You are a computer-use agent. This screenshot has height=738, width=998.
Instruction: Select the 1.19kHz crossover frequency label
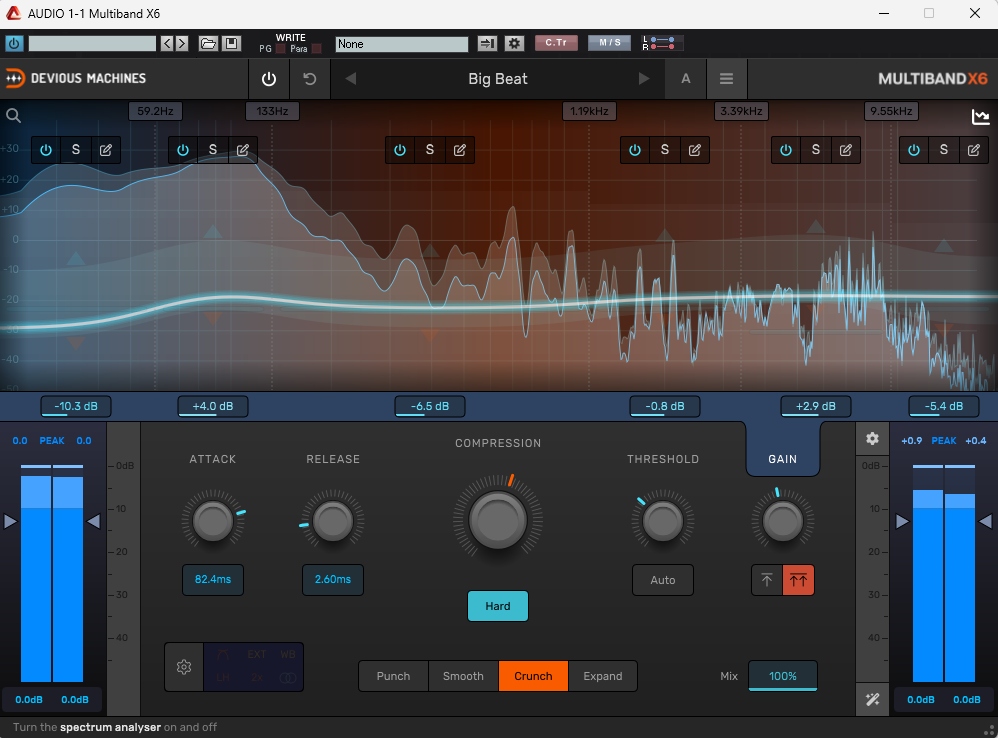tap(589, 111)
